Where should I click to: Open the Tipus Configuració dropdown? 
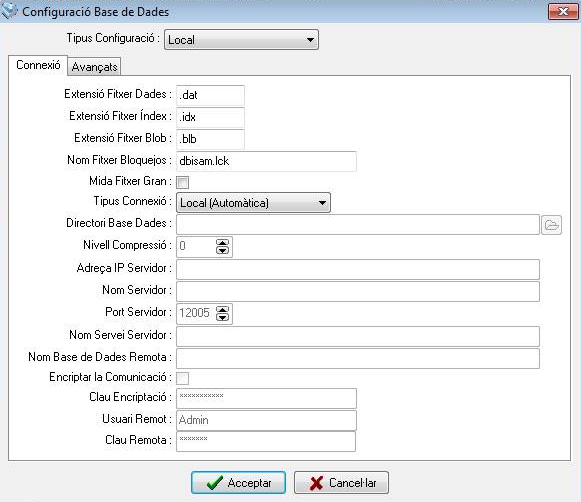[241, 40]
